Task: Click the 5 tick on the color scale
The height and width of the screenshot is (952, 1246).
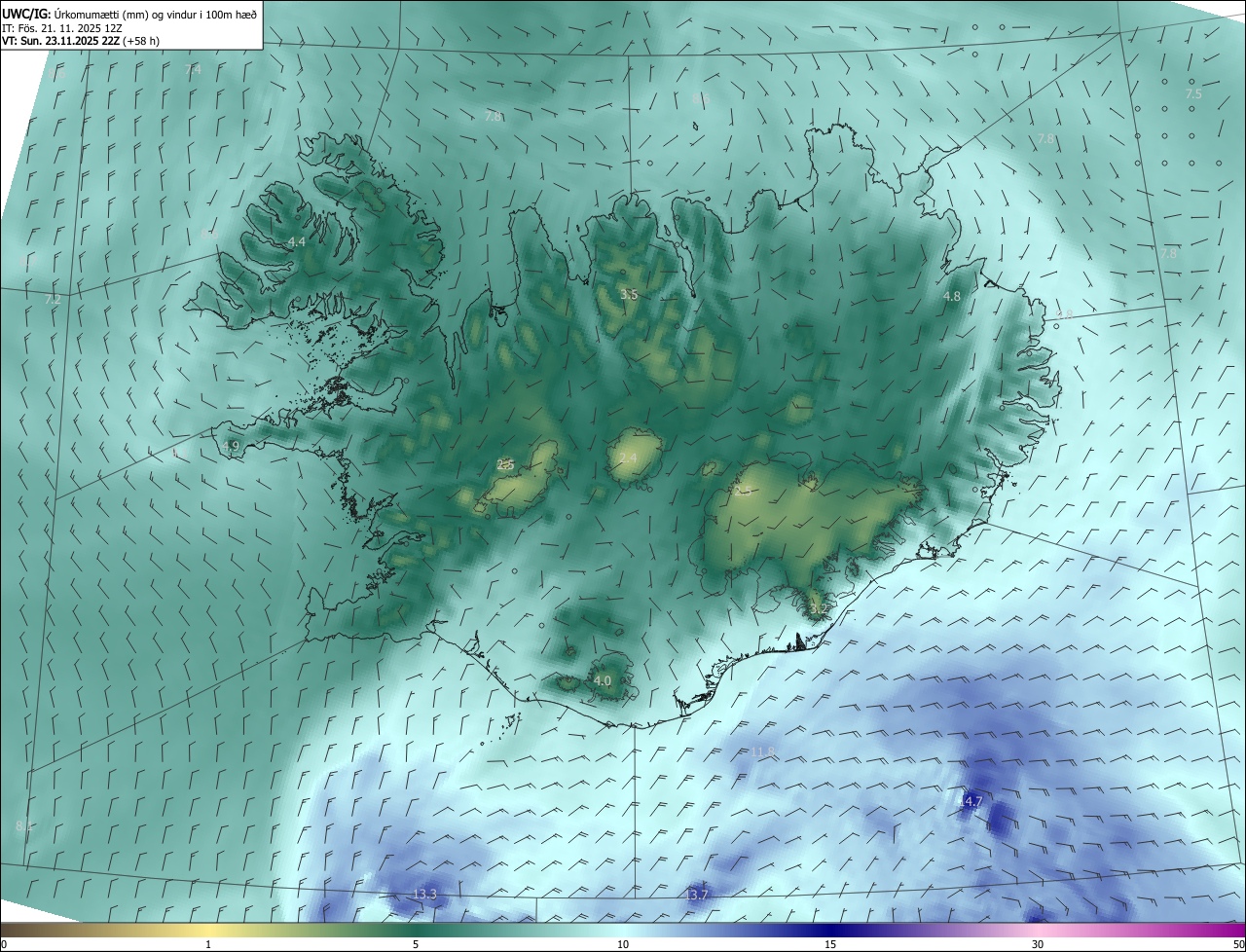Action: click(x=416, y=944)
